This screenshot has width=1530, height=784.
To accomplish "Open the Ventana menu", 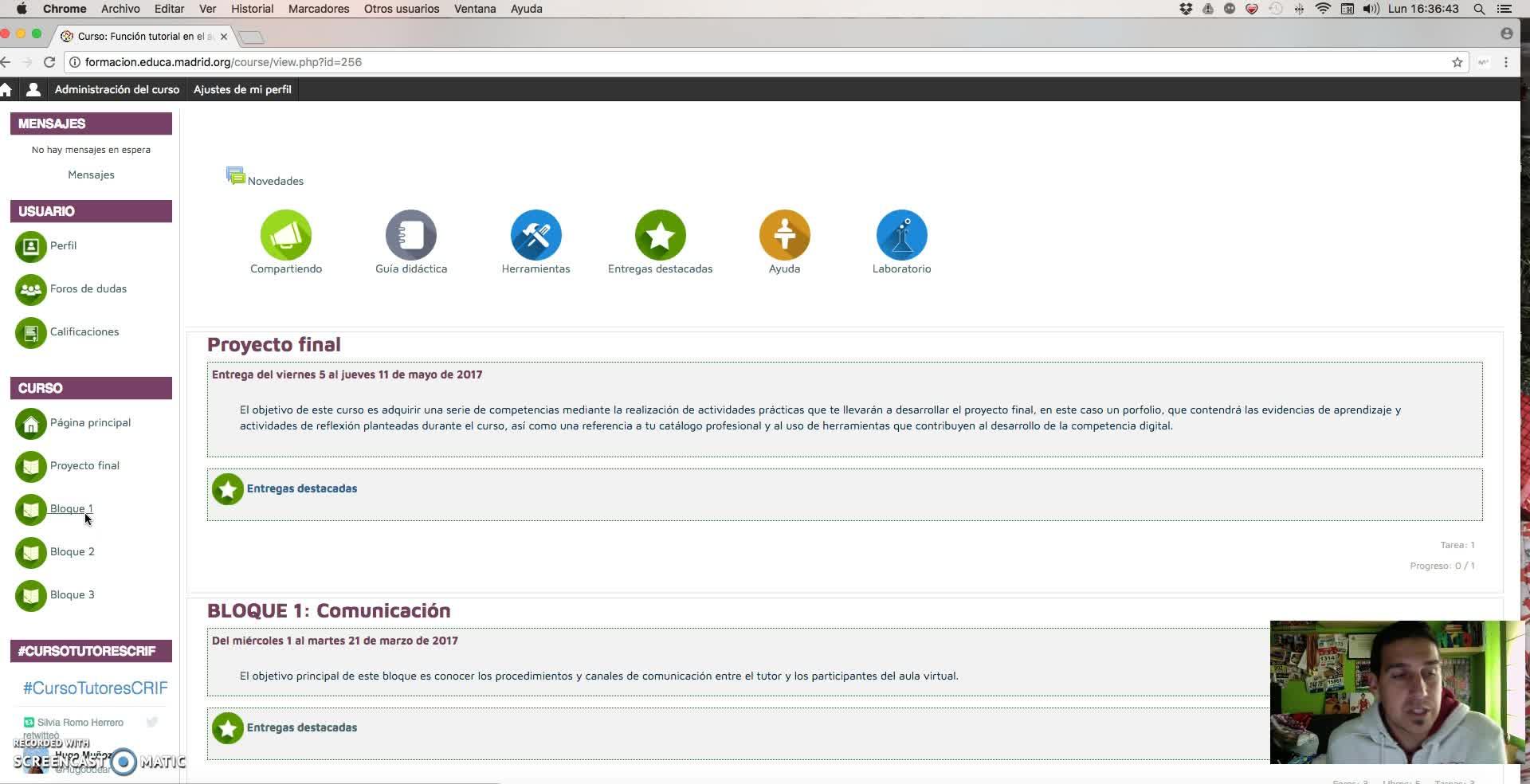I will pyautogui.click(x=475, y=9).
